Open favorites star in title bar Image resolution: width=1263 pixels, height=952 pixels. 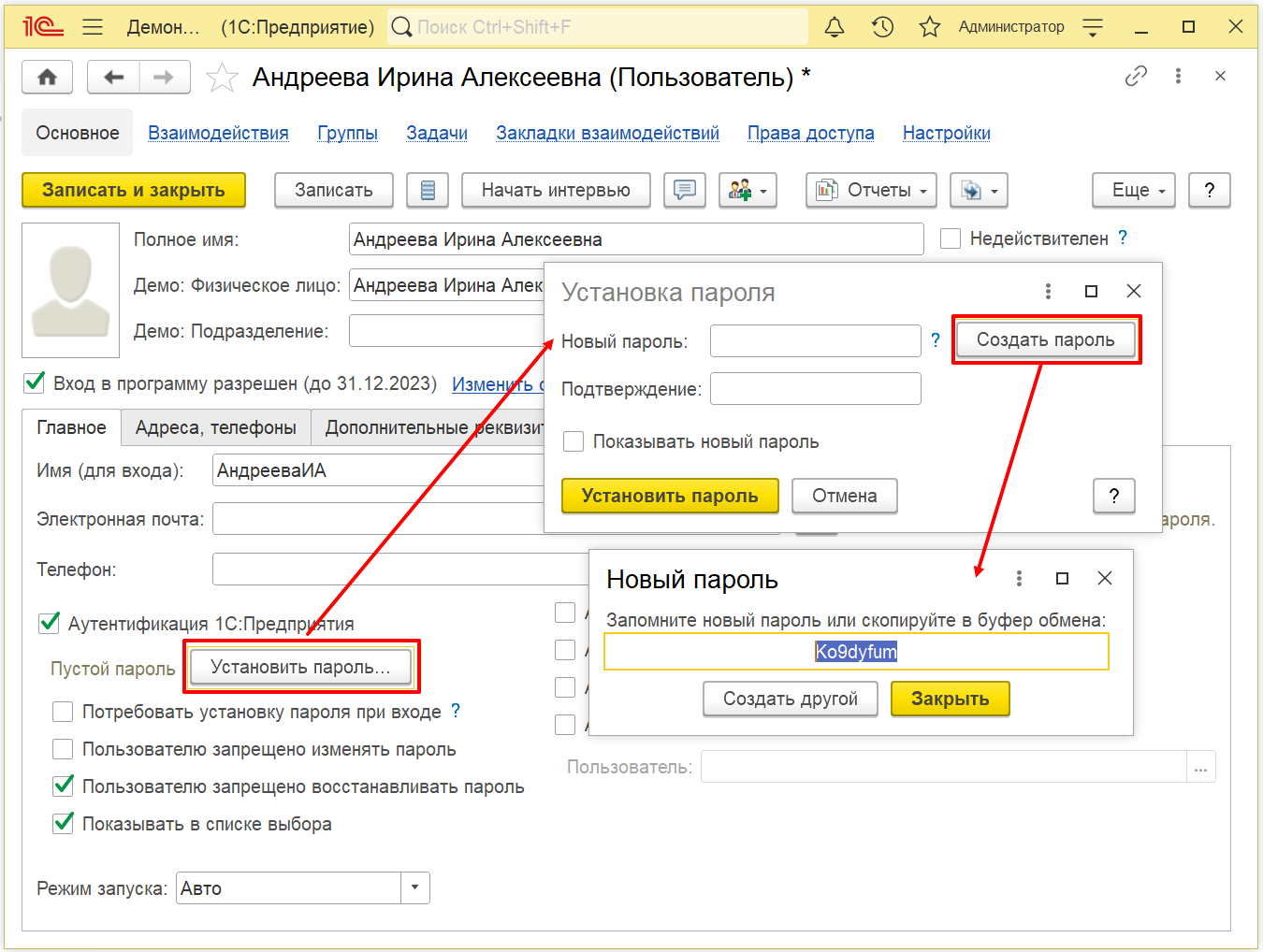coord(929,27)
